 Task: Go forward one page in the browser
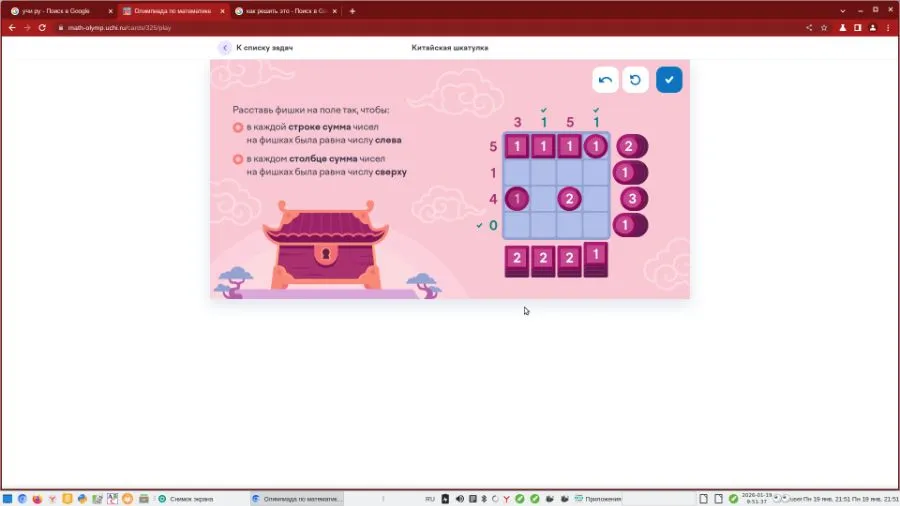(27, 28)
